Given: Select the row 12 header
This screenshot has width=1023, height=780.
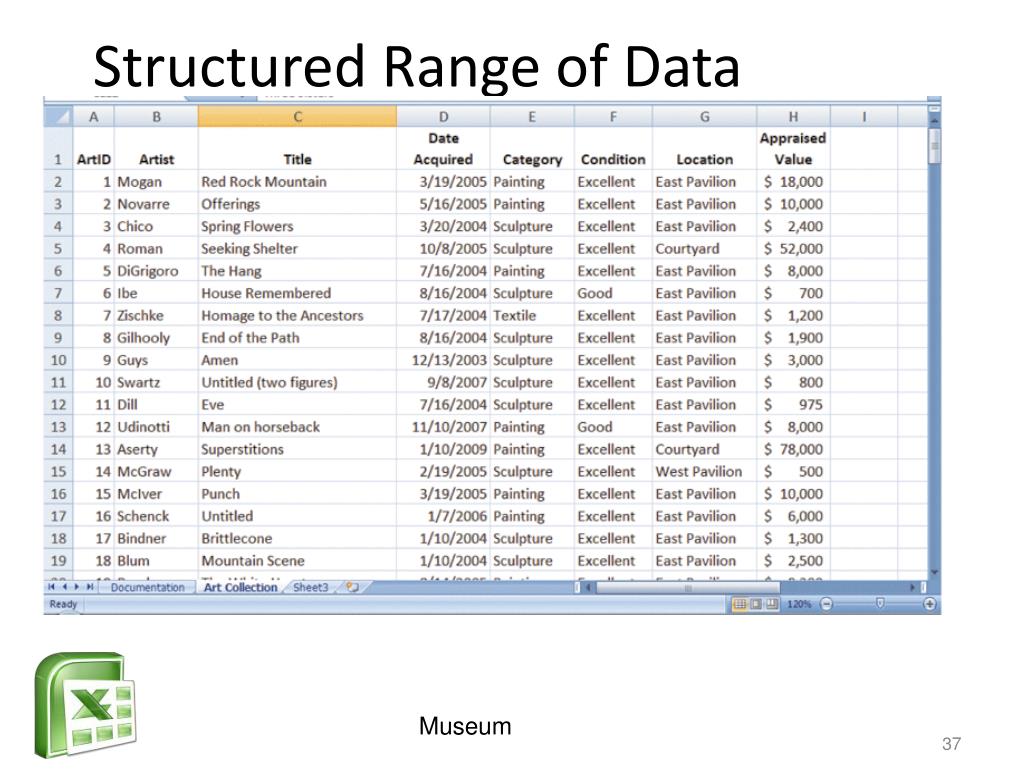Looking at the screenshot, I should click(58, 404).
